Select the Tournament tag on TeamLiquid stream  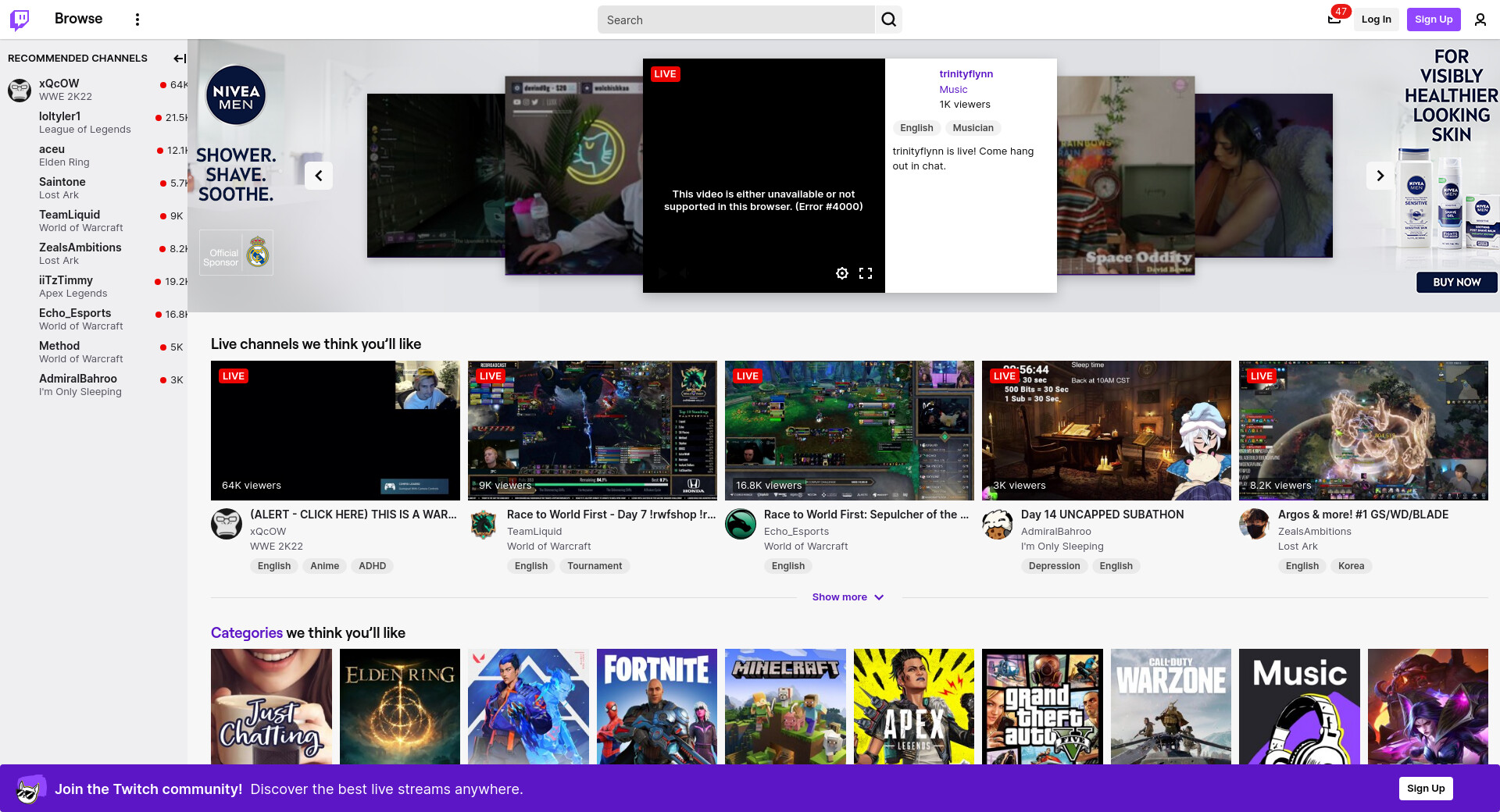tap(595, 566)
